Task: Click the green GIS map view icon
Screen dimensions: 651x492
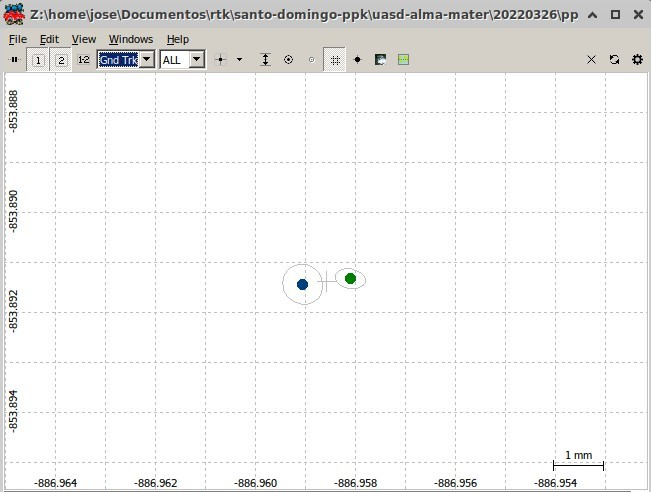Action: click(403, 60)
